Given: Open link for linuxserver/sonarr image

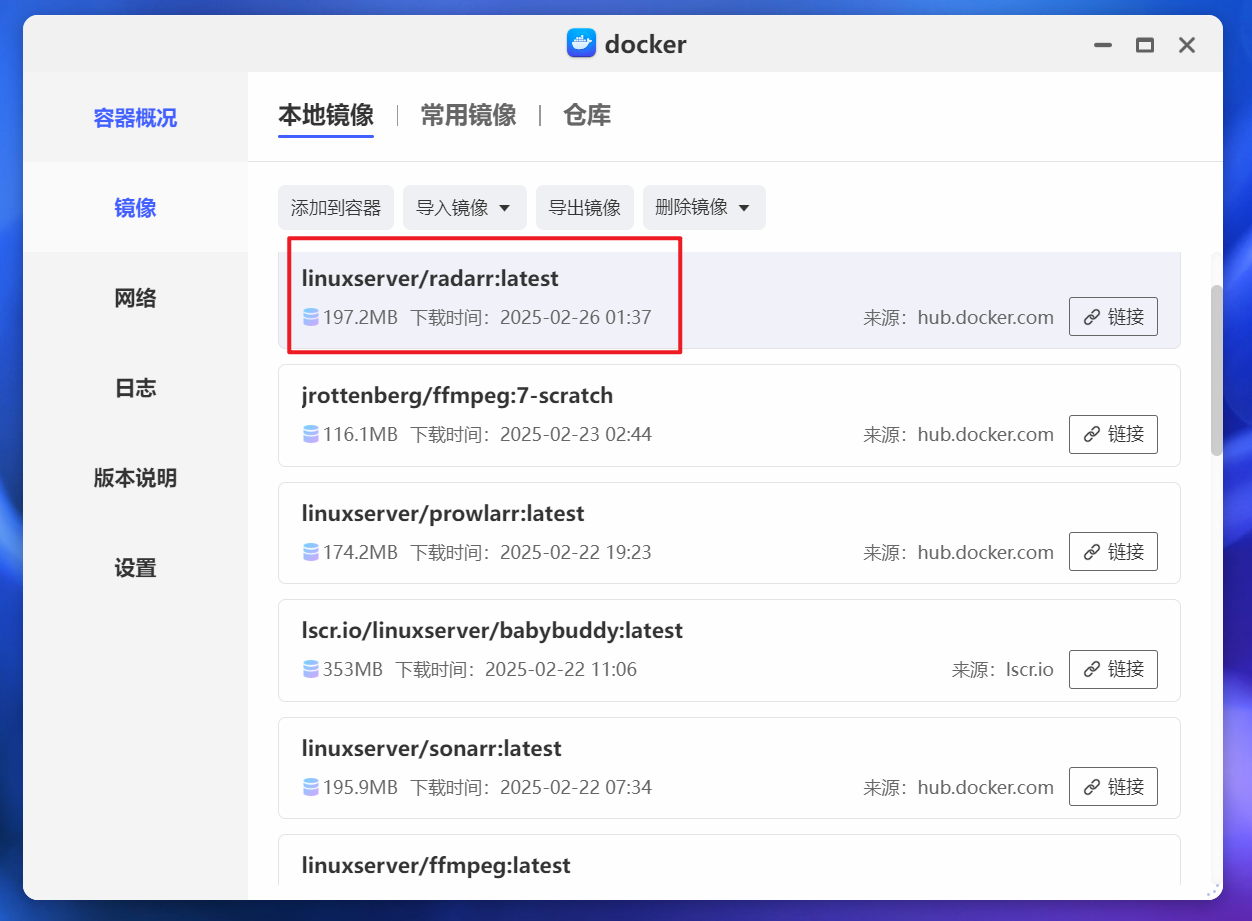Looking at the screenshot, I should click(x=1113, y=787).
